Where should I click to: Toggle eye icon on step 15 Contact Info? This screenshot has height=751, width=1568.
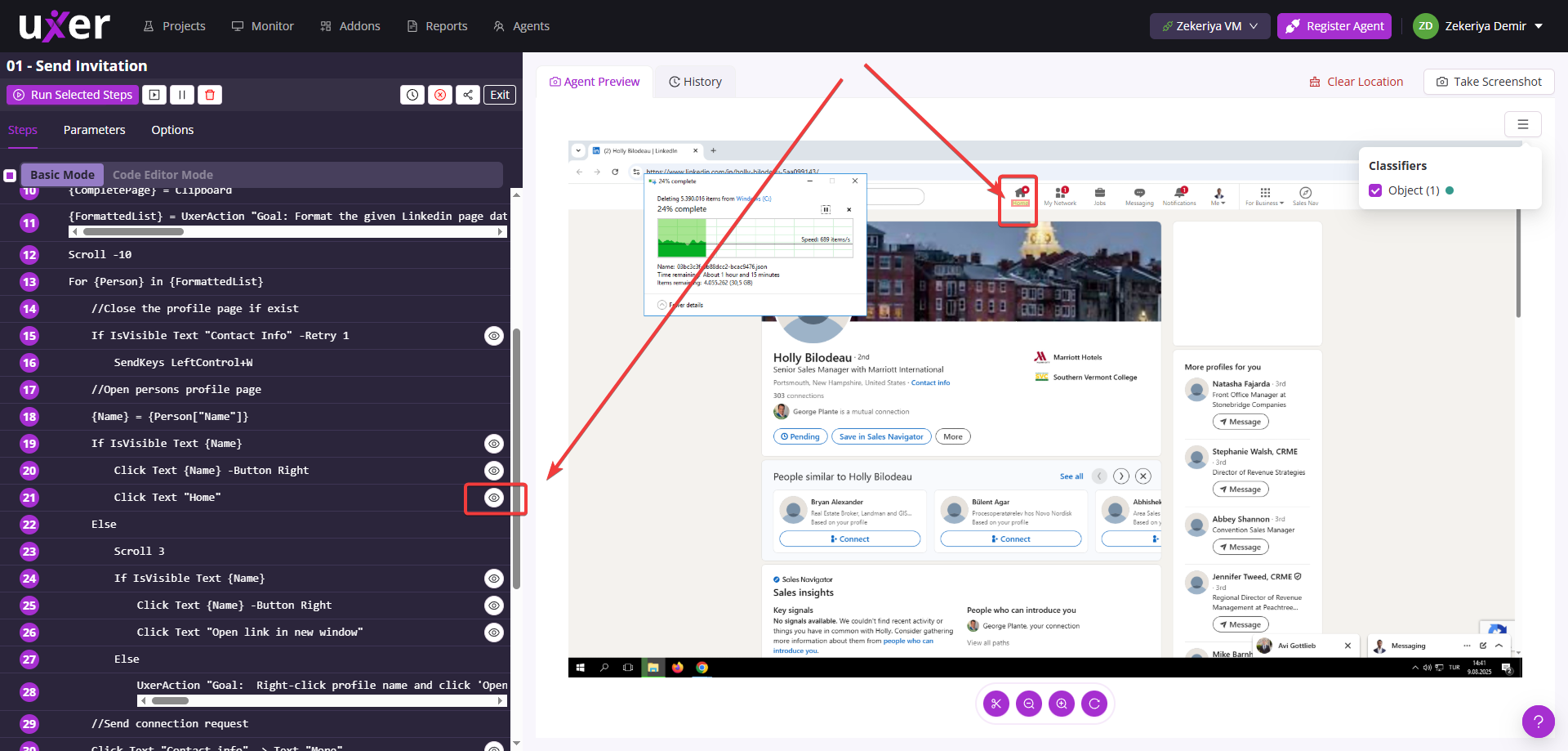[x=494, y=336]
